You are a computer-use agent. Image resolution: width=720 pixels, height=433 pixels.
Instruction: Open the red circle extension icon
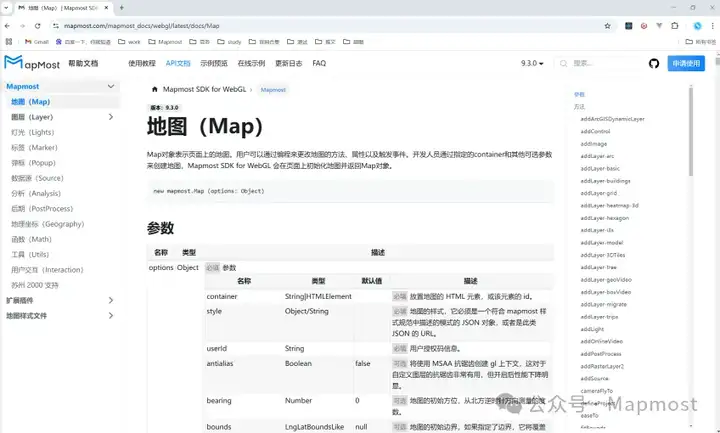click(644, 26)
